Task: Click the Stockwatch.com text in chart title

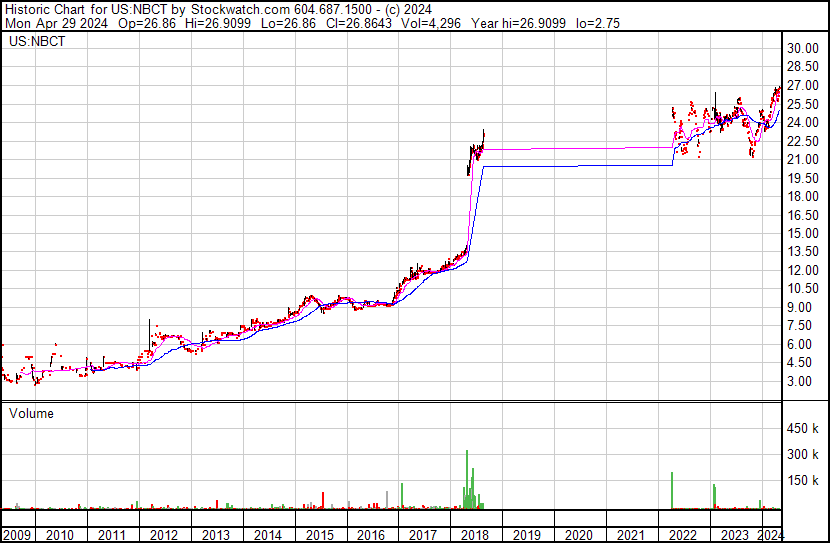Action: point(240,10)
